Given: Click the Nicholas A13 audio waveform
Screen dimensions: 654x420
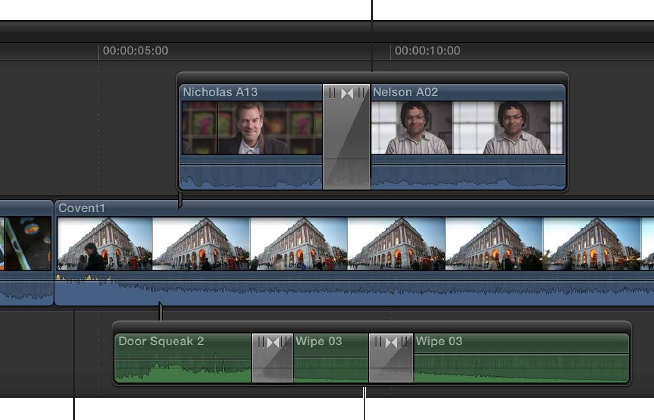Looking at the screenshot, I should pyautogui.click(x=251, y=177).
